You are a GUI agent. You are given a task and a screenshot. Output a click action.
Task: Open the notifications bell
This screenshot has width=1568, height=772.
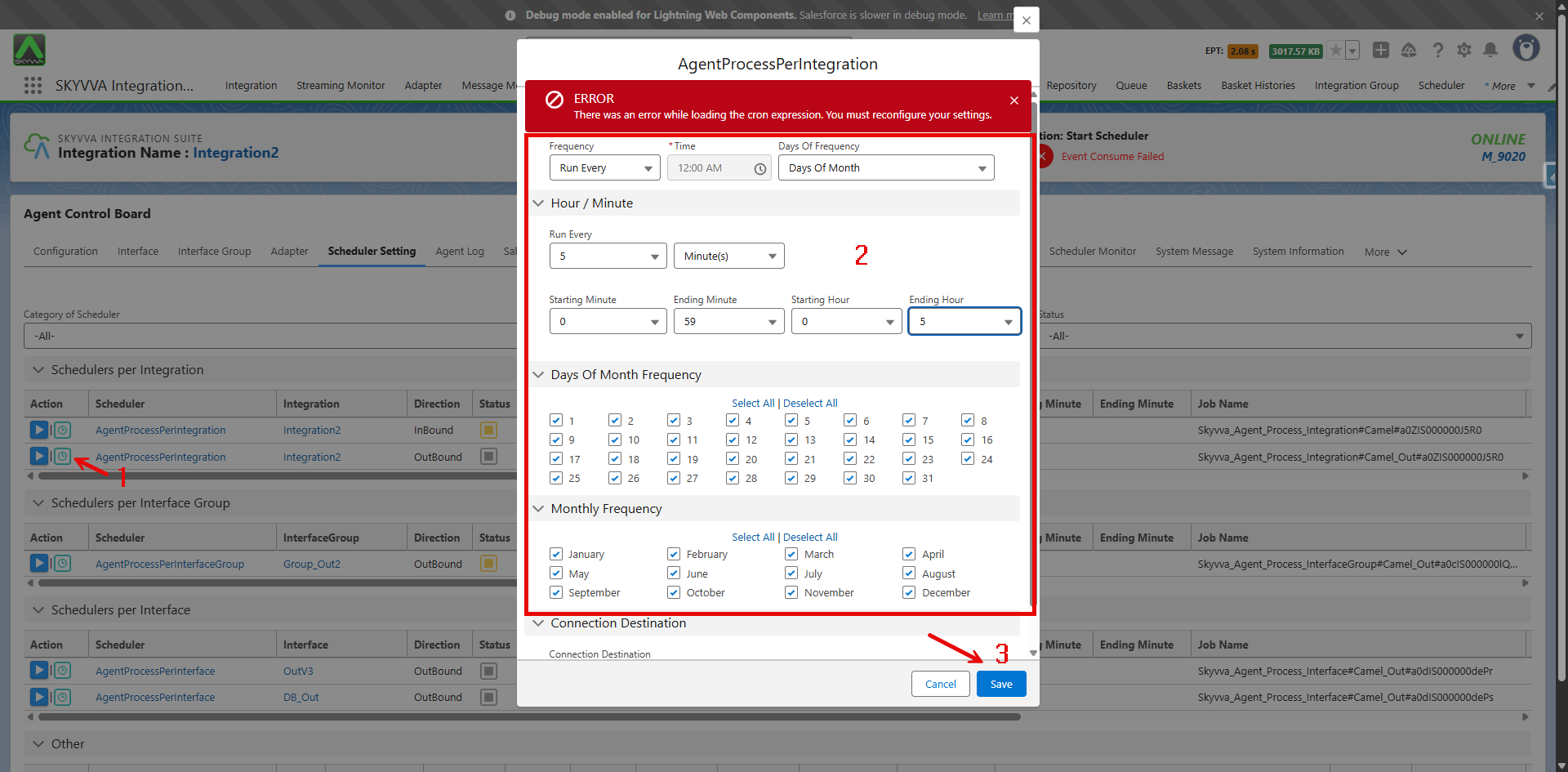(1490, 51)
